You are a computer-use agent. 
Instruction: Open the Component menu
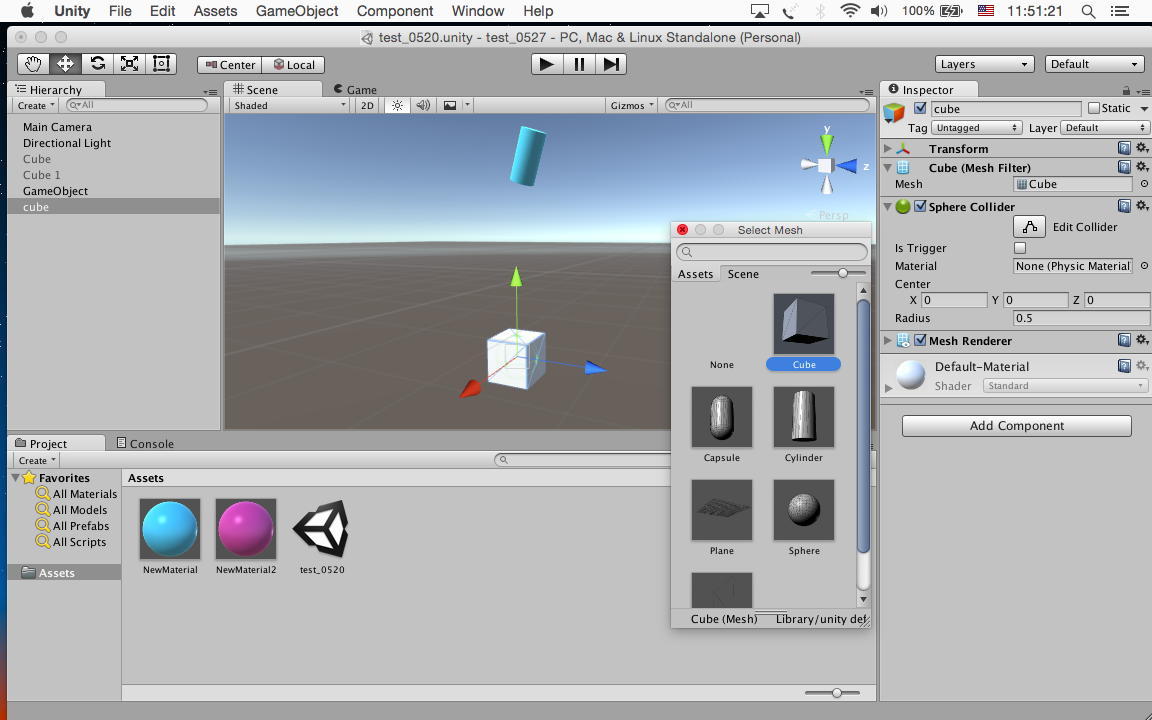[395, 11]
